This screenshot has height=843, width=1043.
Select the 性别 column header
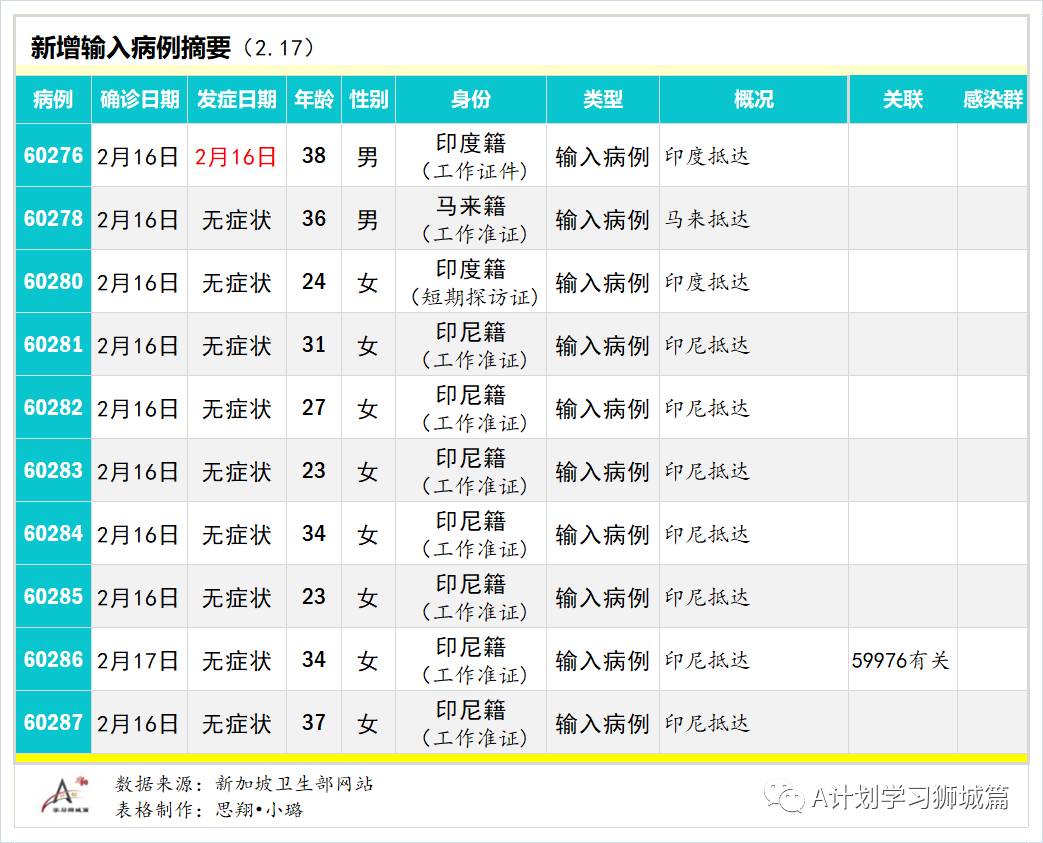(x=368, y=99)
